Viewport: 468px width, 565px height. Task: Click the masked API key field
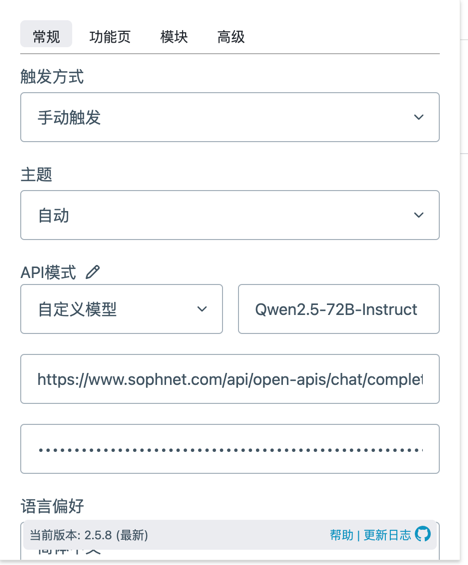click(230, 449)
